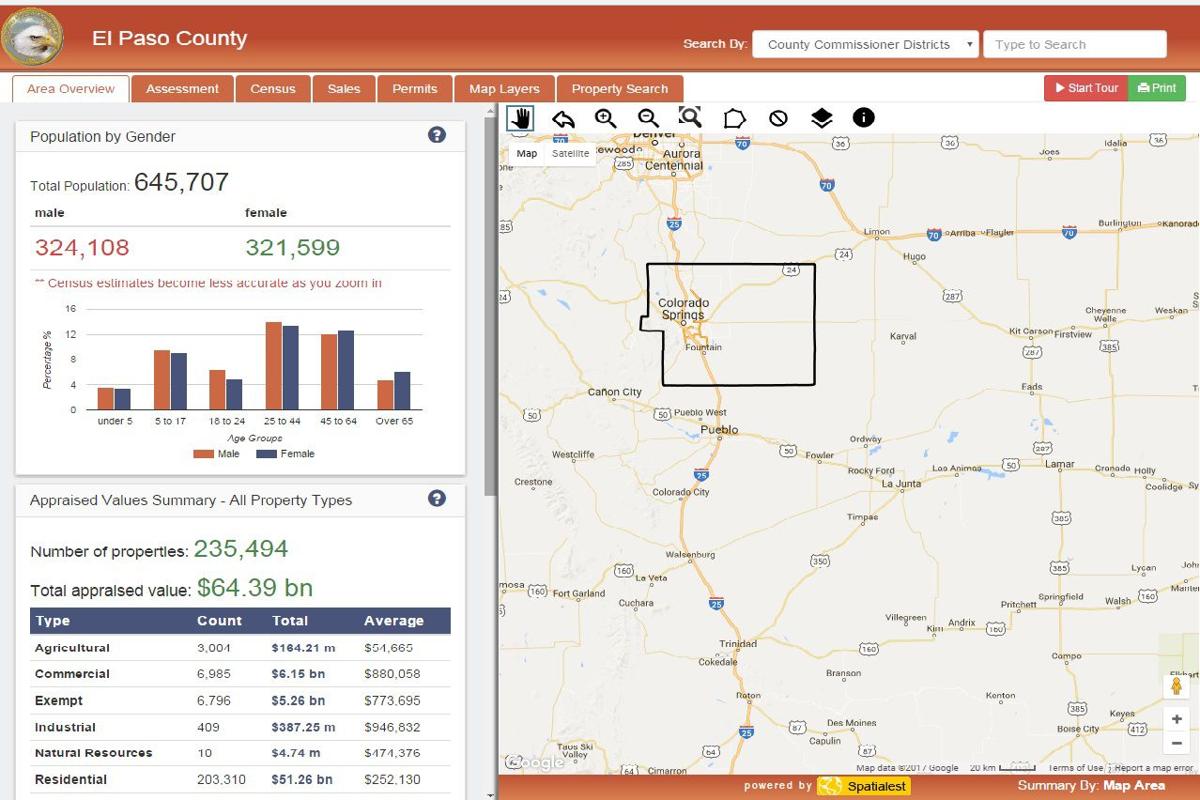Image resolution: width=1200 pixels, height=800 pixels.
Task: Switch to the Assessment tab
Action: click(x=182, y=89)
